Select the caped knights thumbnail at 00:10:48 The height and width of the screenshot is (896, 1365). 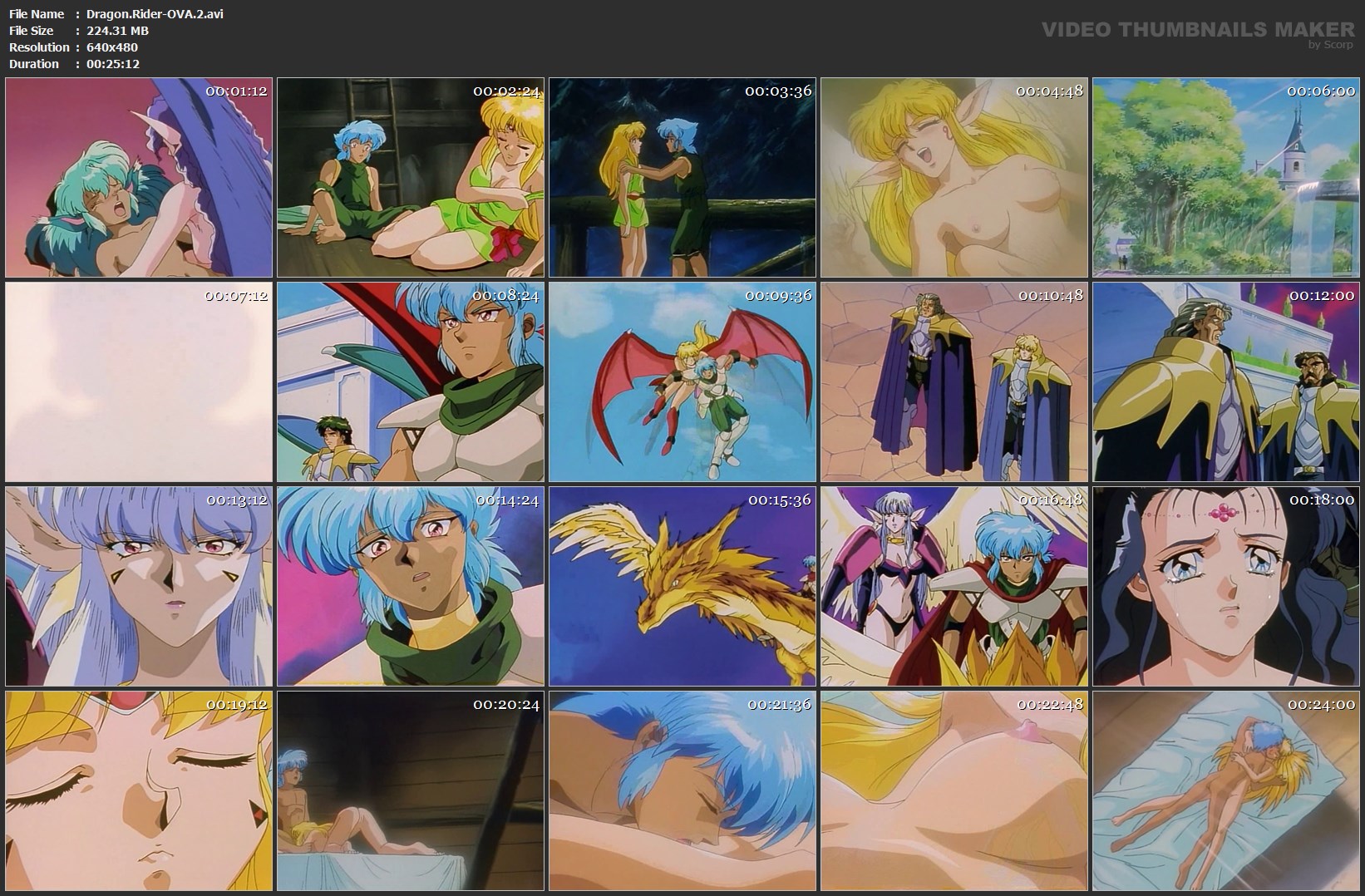(x=954, y=382)
